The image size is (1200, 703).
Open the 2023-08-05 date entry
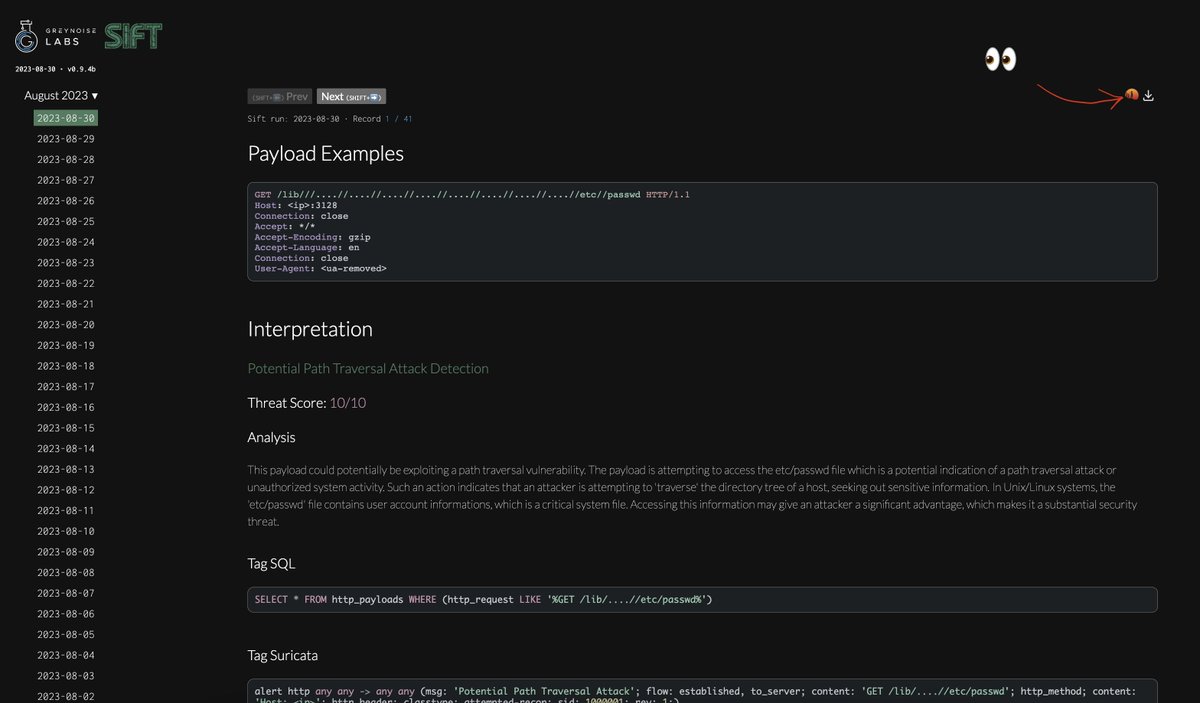[66, 635]
